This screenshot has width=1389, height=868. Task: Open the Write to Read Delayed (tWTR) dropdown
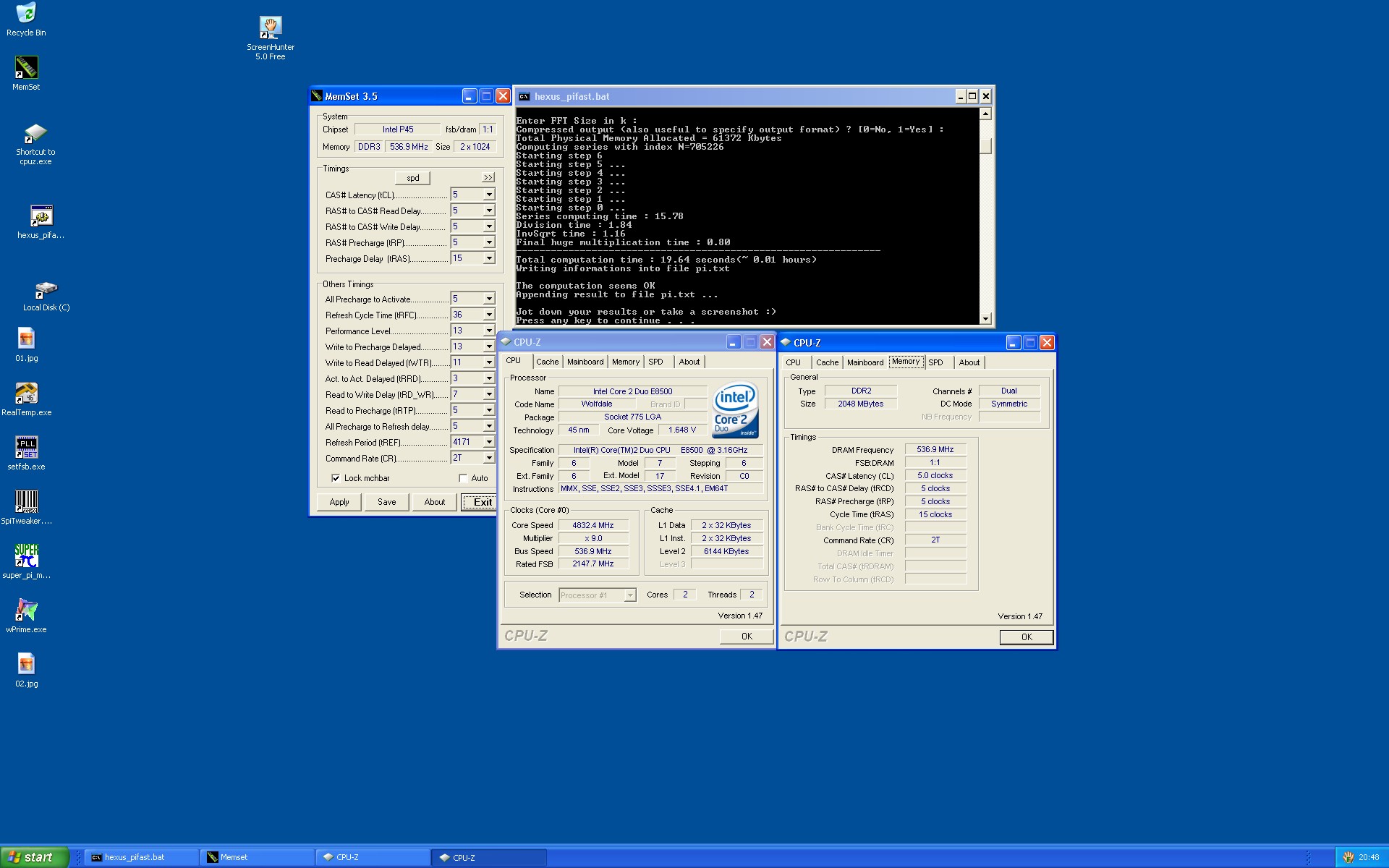click(489, 362)
